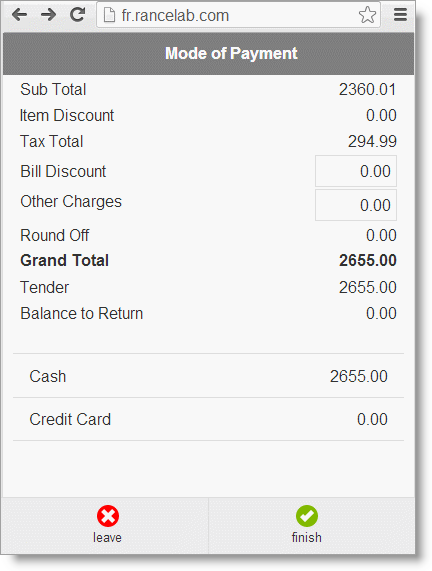Focus the Other Charges input field

click(x=356, y=205)
